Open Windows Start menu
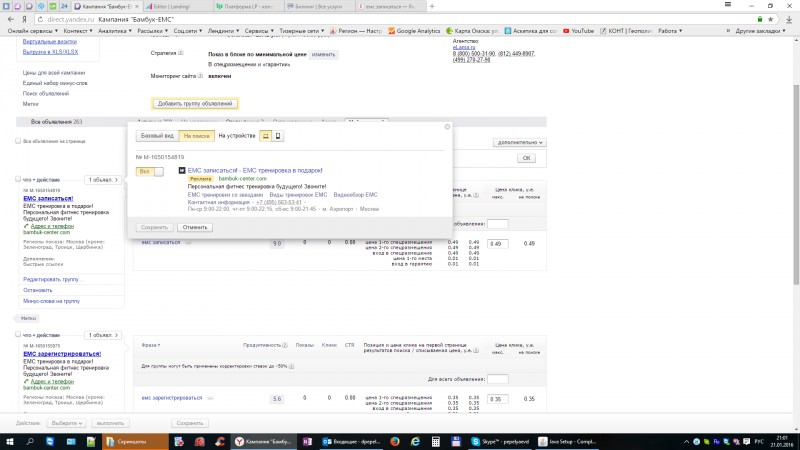 point(10,441)
